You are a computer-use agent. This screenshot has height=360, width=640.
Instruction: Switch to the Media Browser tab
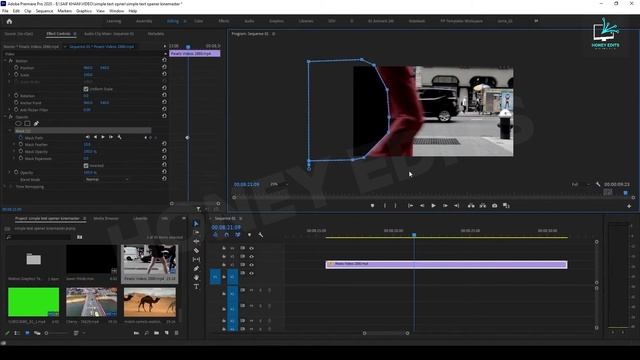tap(106, 218)
